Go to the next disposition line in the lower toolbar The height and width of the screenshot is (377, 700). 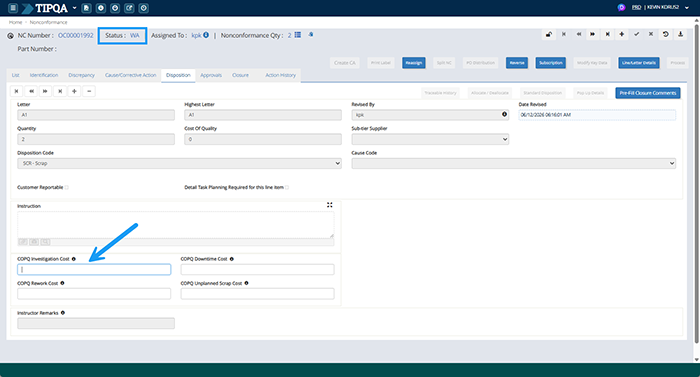46,91
